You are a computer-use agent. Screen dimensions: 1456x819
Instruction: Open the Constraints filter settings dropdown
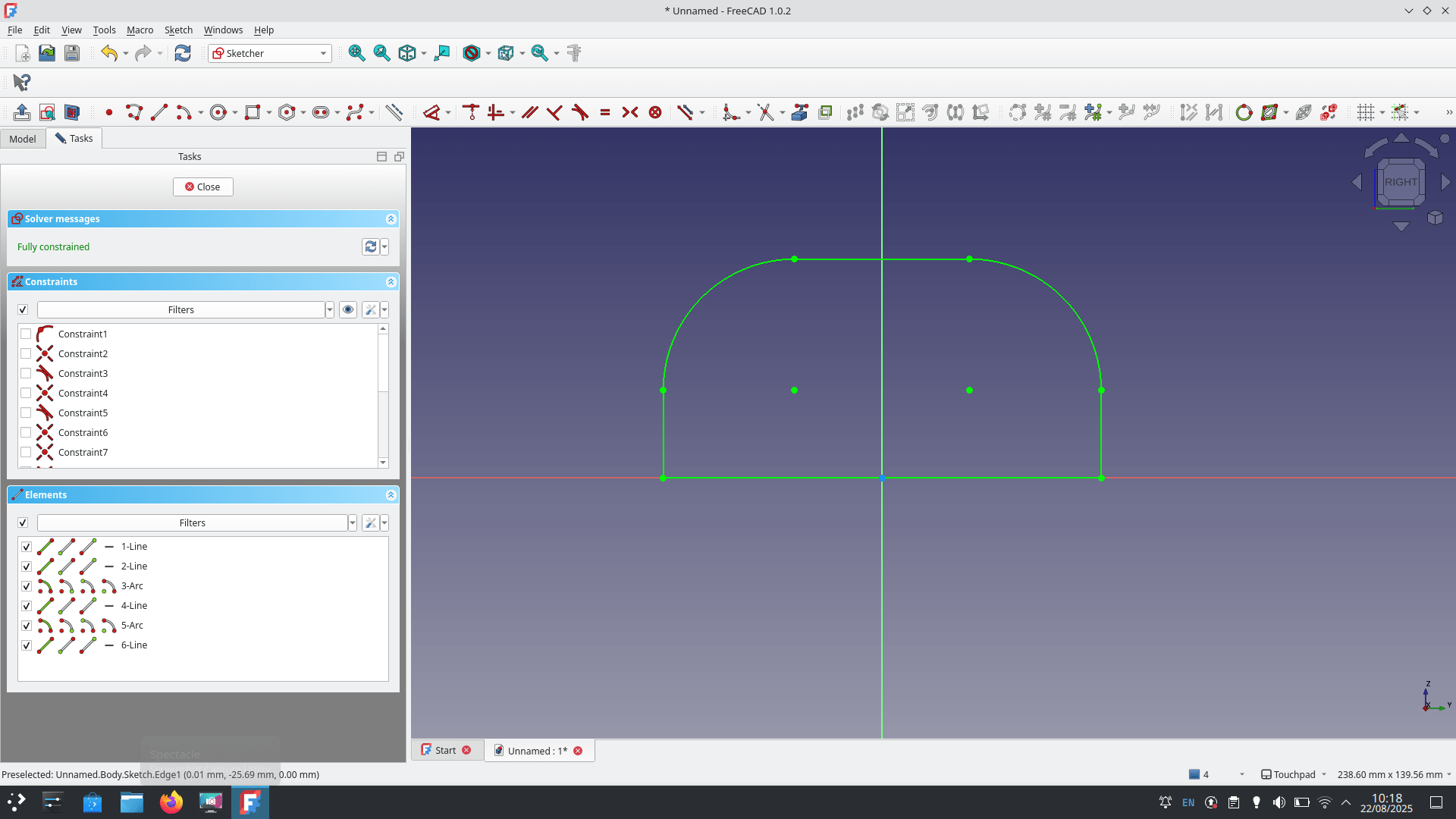(384, 309)
